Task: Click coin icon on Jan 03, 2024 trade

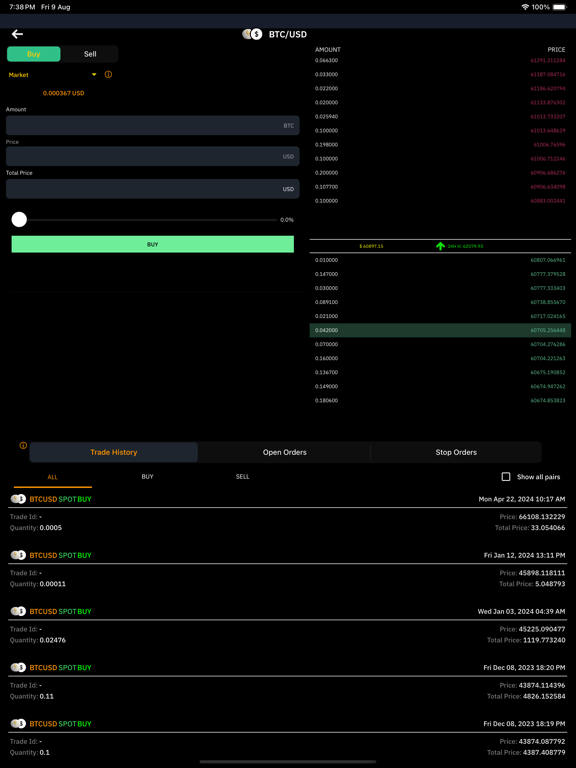Action: click(x=18, y=611)
